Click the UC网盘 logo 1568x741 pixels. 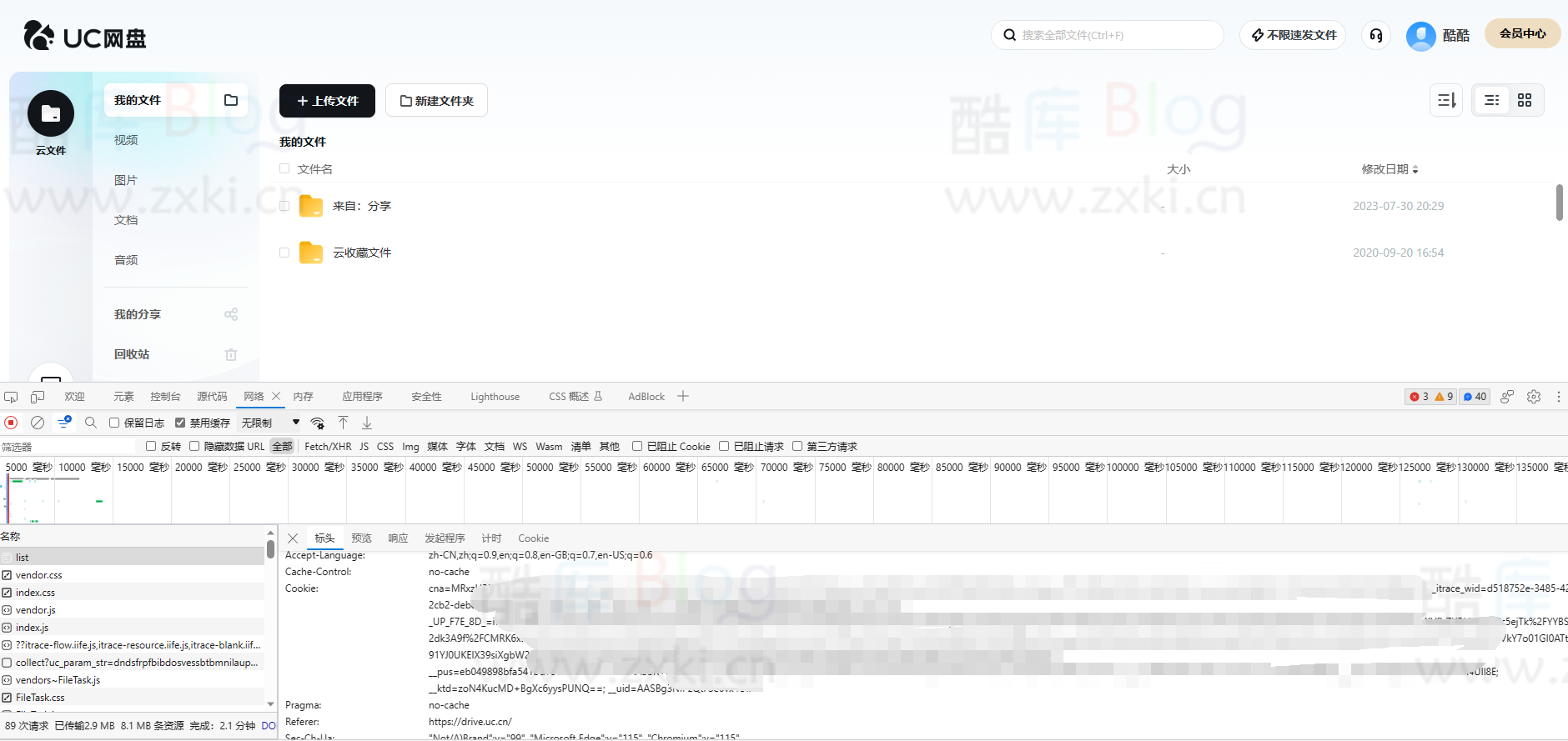[85, 36]
